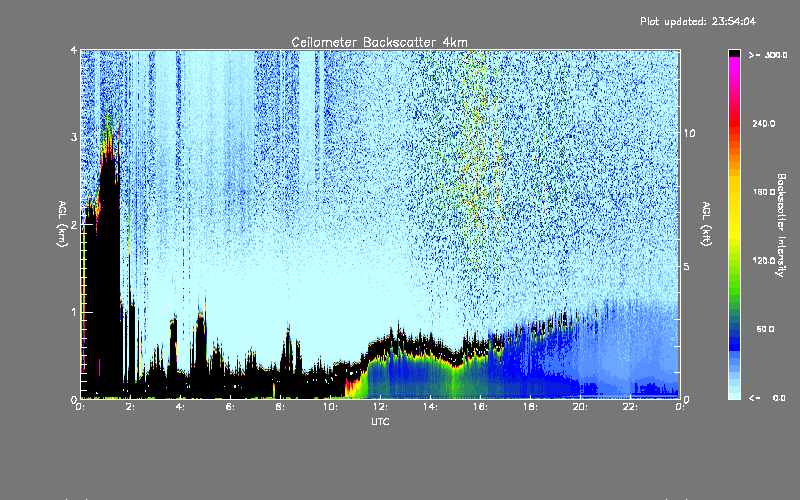This screenshot has width=800, height=500.
Task: Select the "Plot updated: 23:54:04" timestamp
Action: click(698, 21)
